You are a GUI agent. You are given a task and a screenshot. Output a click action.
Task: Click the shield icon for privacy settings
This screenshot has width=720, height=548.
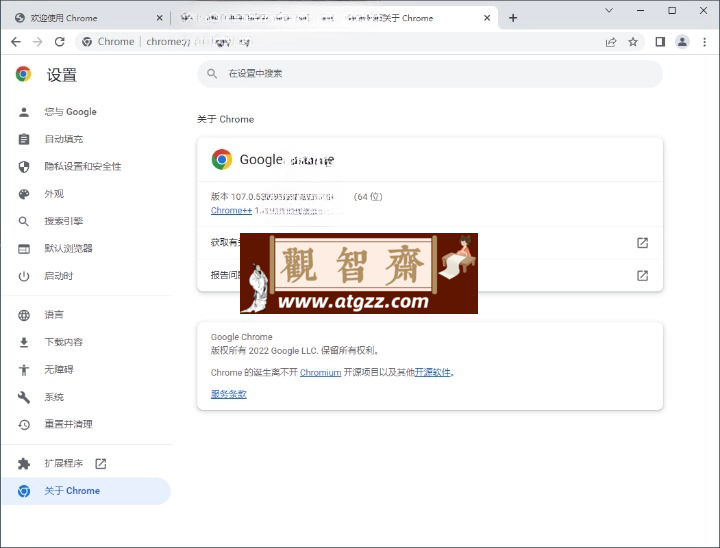(24, 167)
